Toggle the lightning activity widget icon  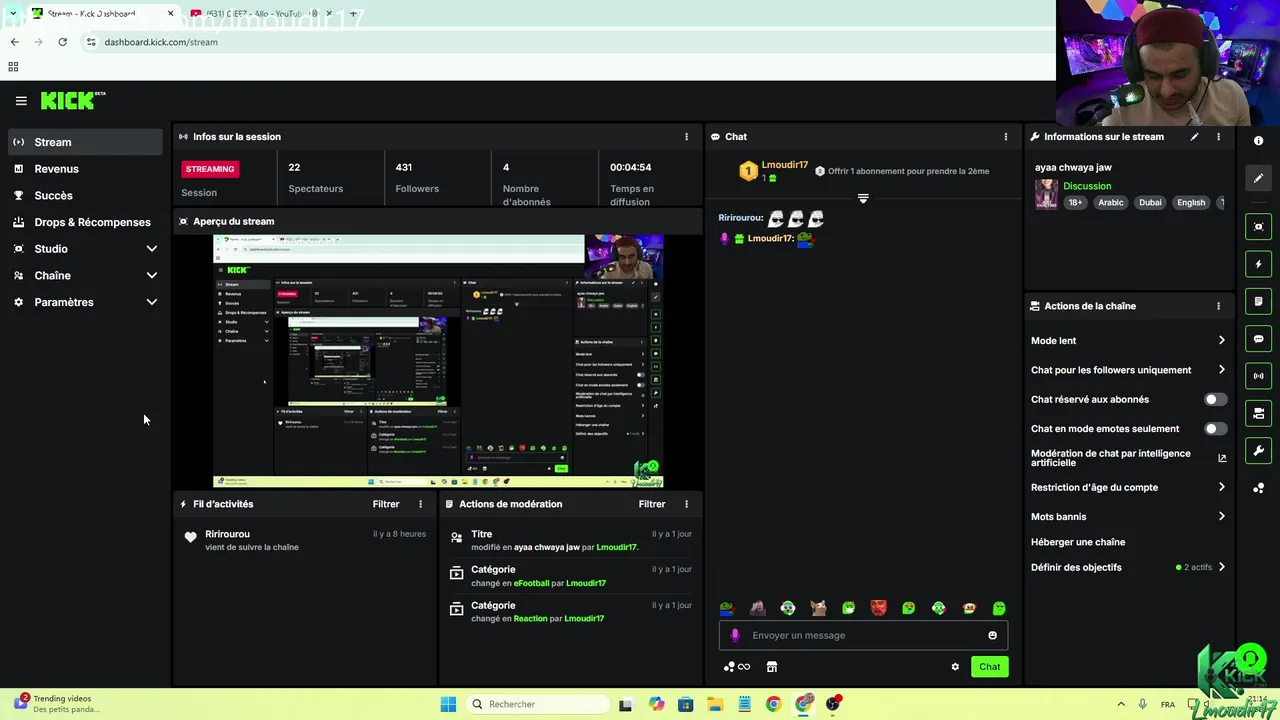[1258, 264]
